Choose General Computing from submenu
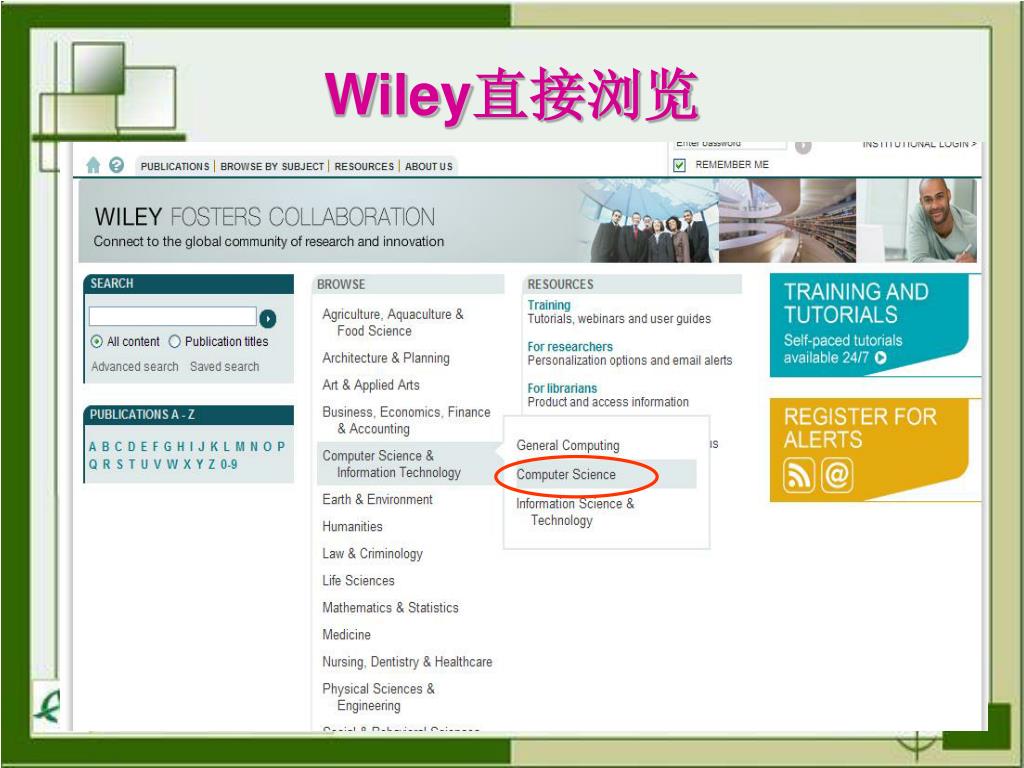The height and width of the screenshot is (768, 1024). coord(568,445)
